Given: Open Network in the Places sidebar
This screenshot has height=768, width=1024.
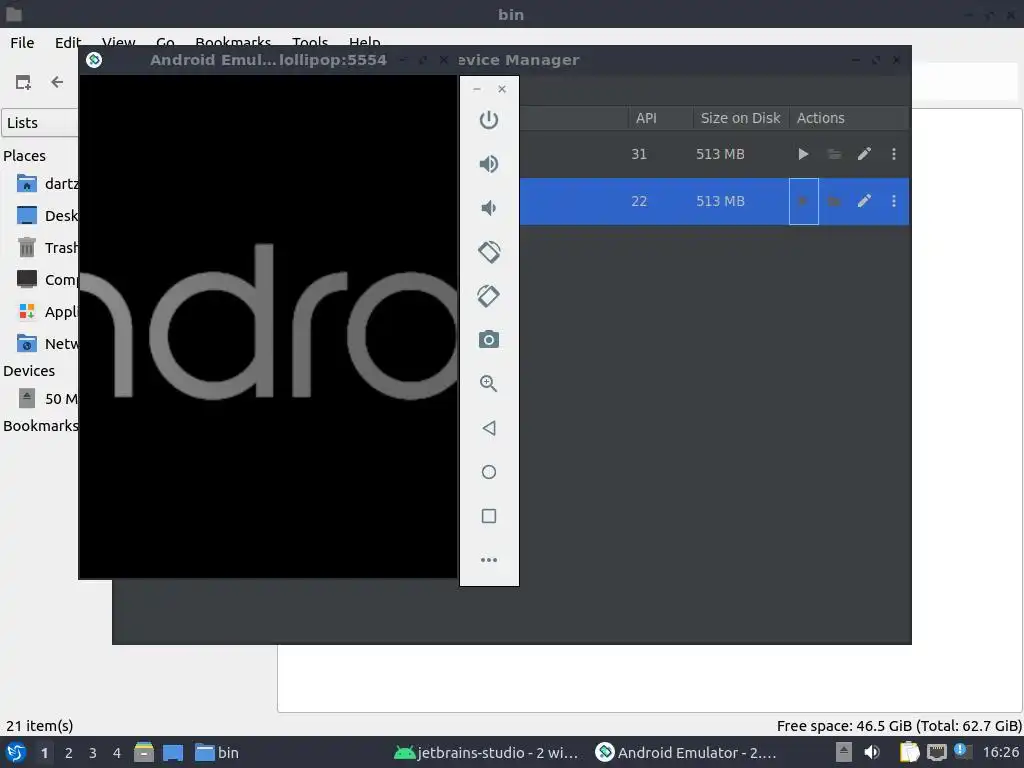Looking at the screenshot, I should click(46, 344).
